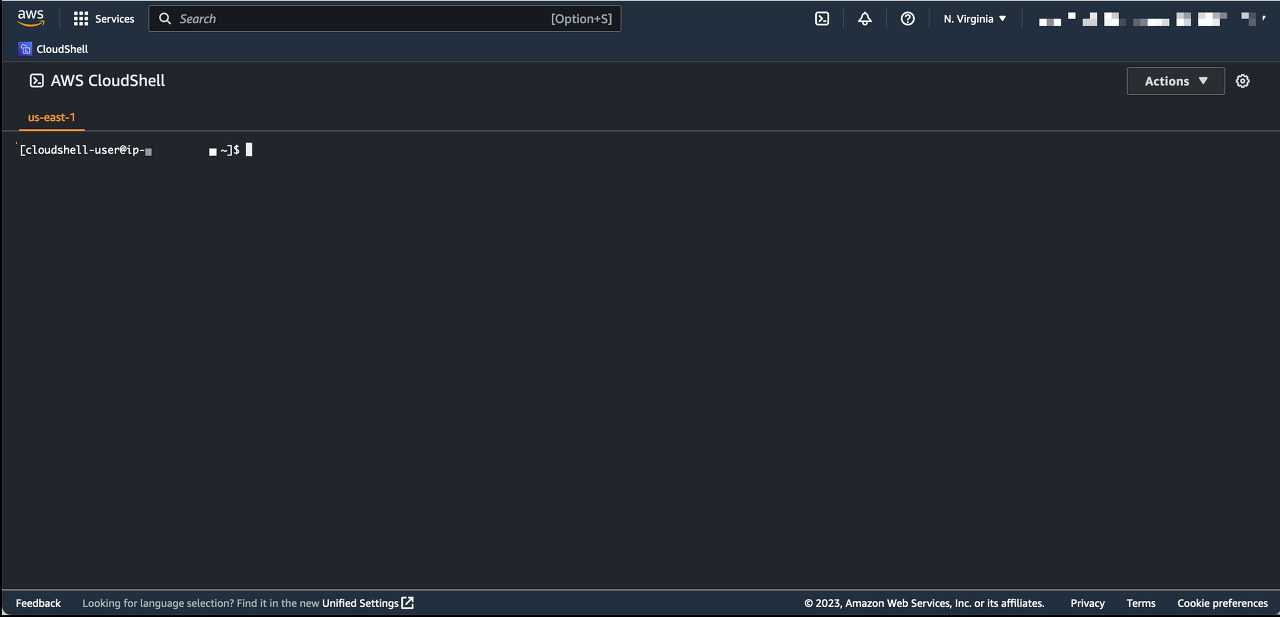Focus the top Search input field
Screen dimensions: 1280x617
click(385, 19)
